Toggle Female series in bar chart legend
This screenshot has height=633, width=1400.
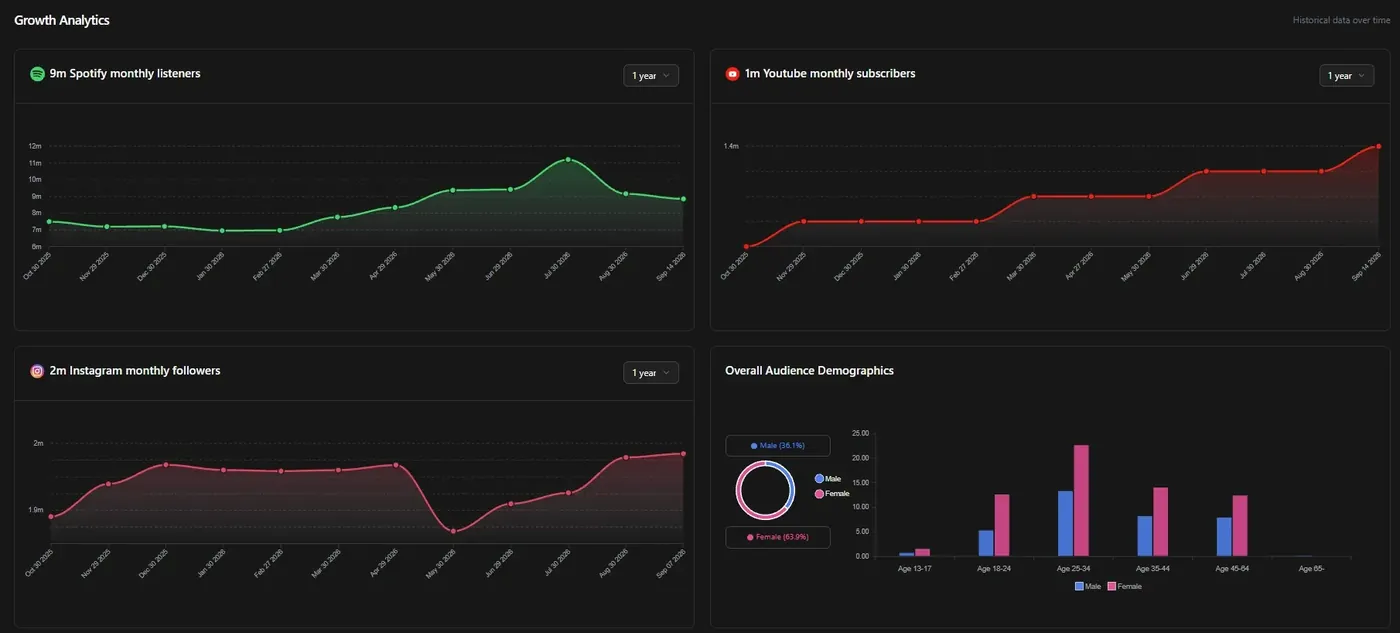(x=1125, y=586)
